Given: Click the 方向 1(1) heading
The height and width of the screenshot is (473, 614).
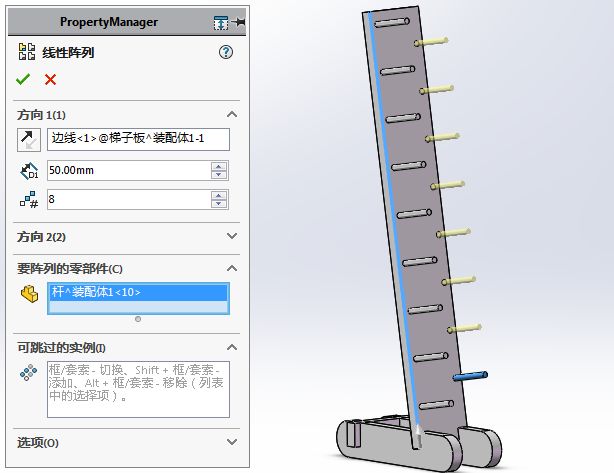Looking at the screenshot, I should coord(41,115).
